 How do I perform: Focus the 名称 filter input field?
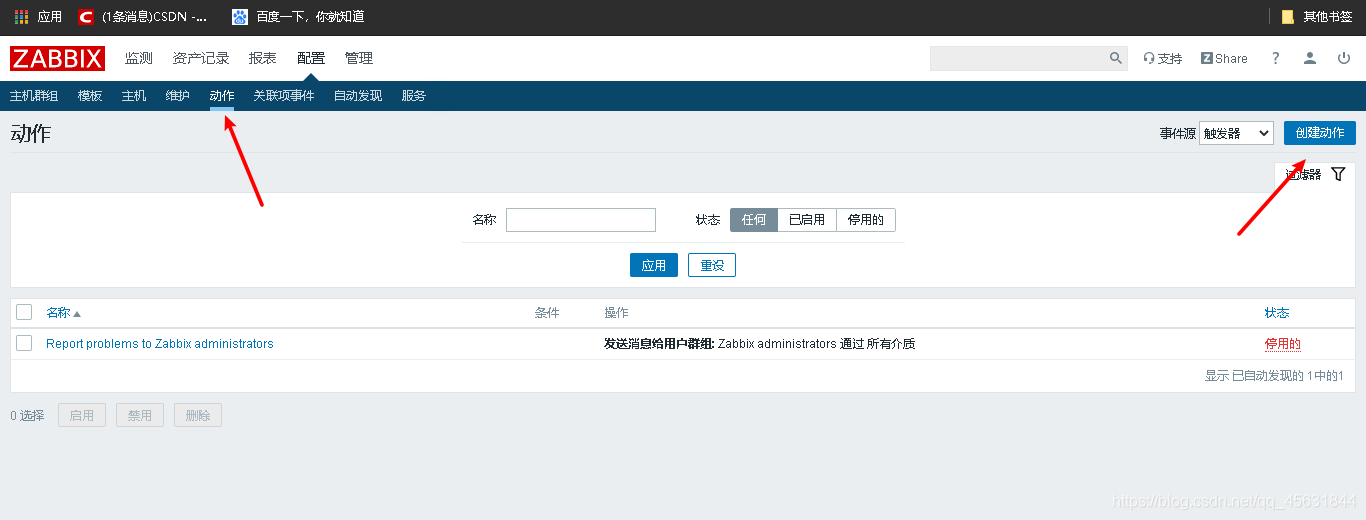tap(581, 220)
